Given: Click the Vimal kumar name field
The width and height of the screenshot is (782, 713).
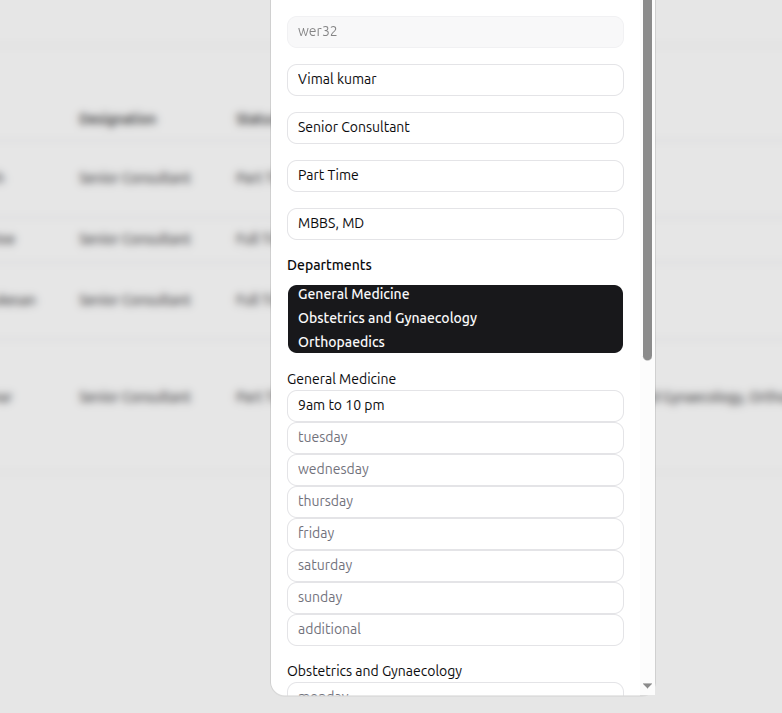Looking at the screenshot, I should point(455,80).
